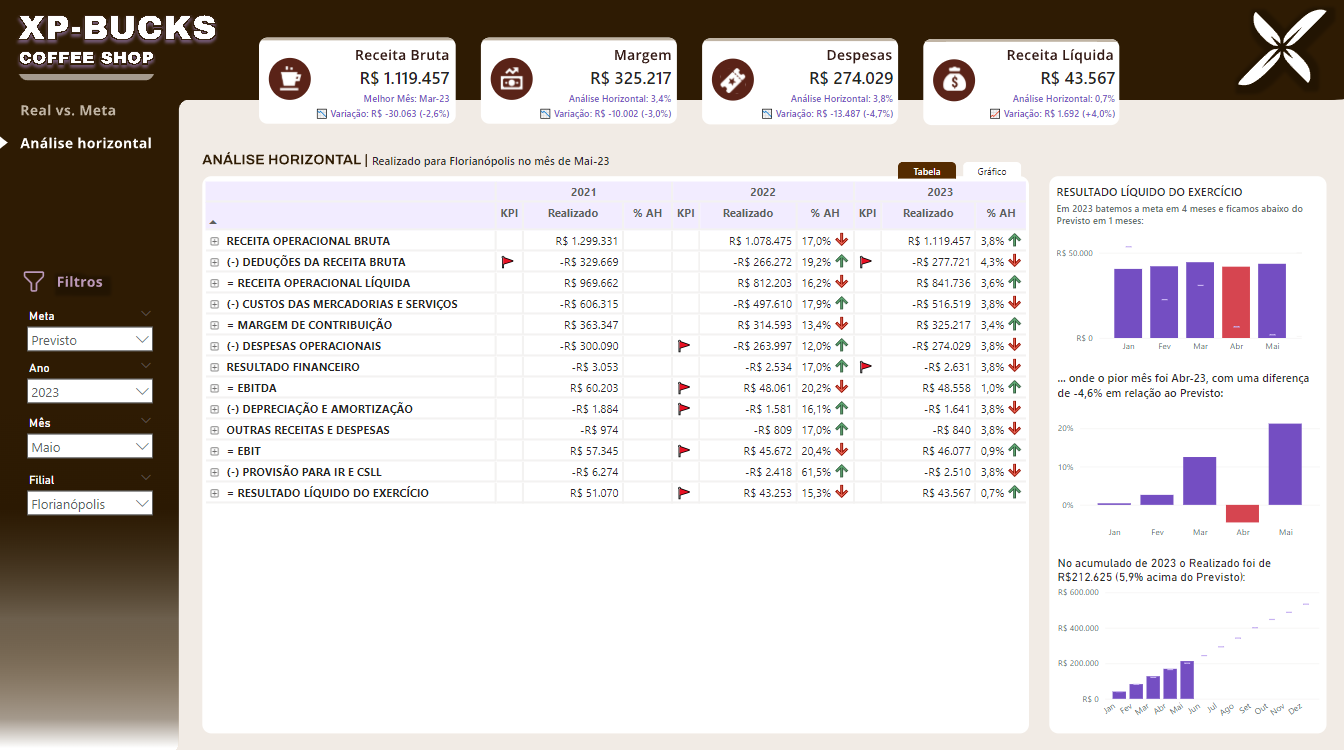
Task: Click the ticket icon on the Despesas card
Action: (x=733, y=79)
